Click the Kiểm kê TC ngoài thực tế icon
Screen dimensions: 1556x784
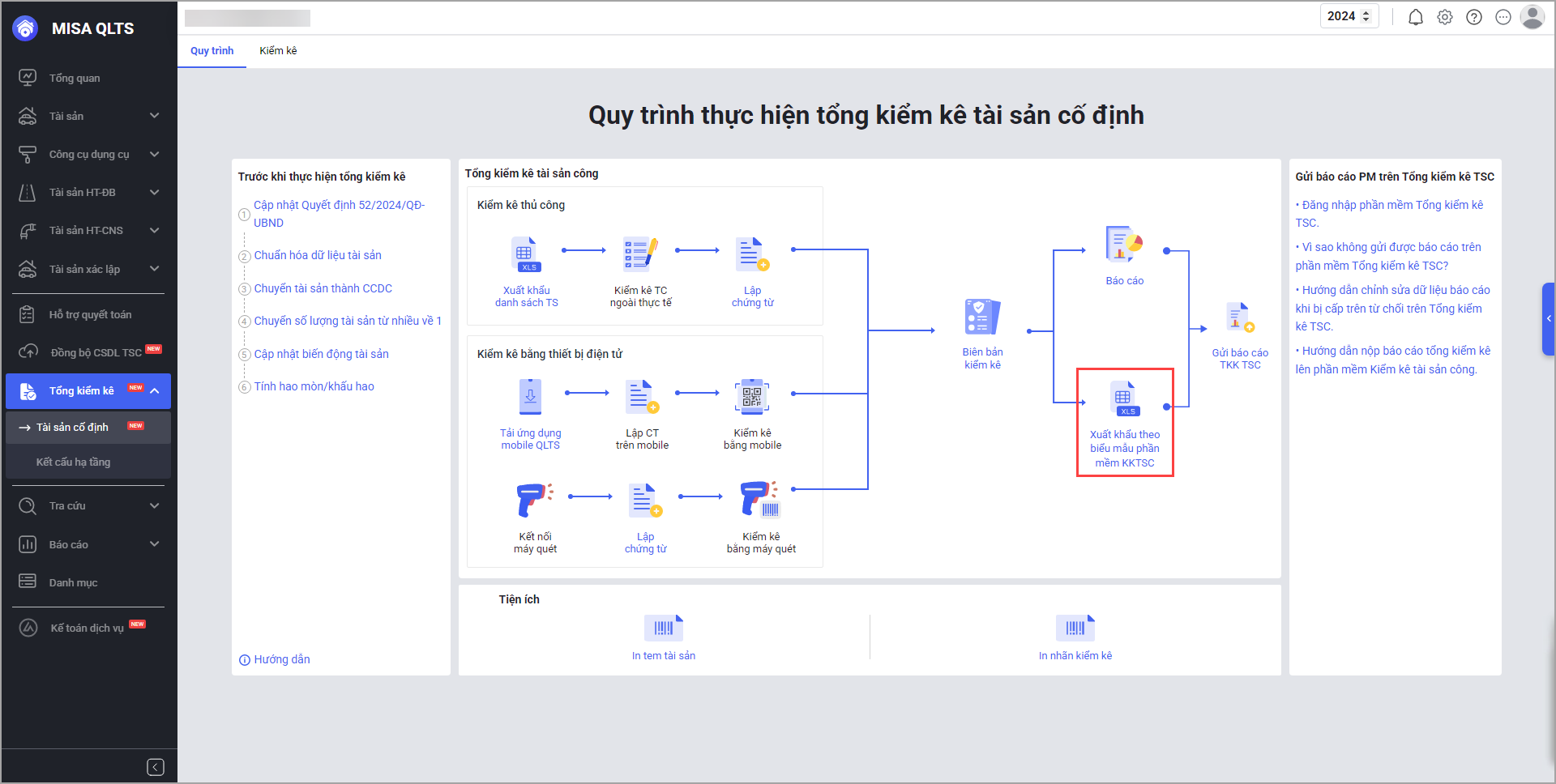(640, 254)
